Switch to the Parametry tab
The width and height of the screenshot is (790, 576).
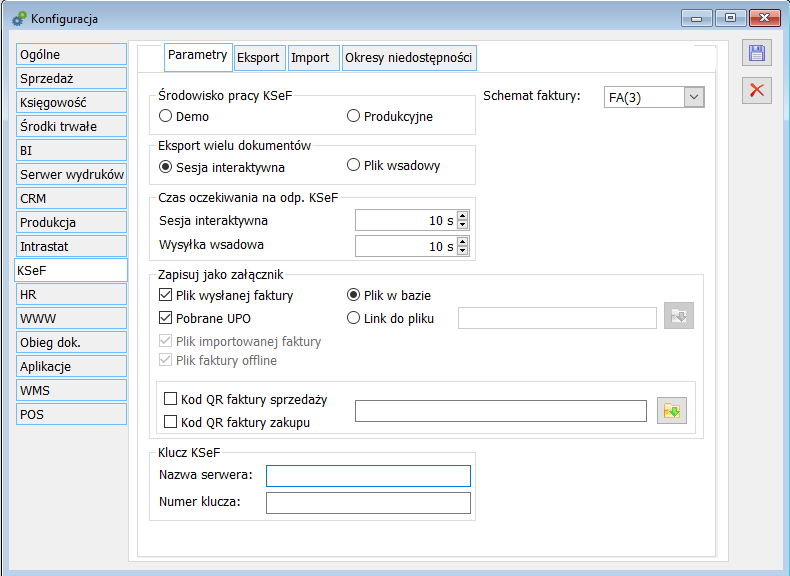(x=198, y=57)
